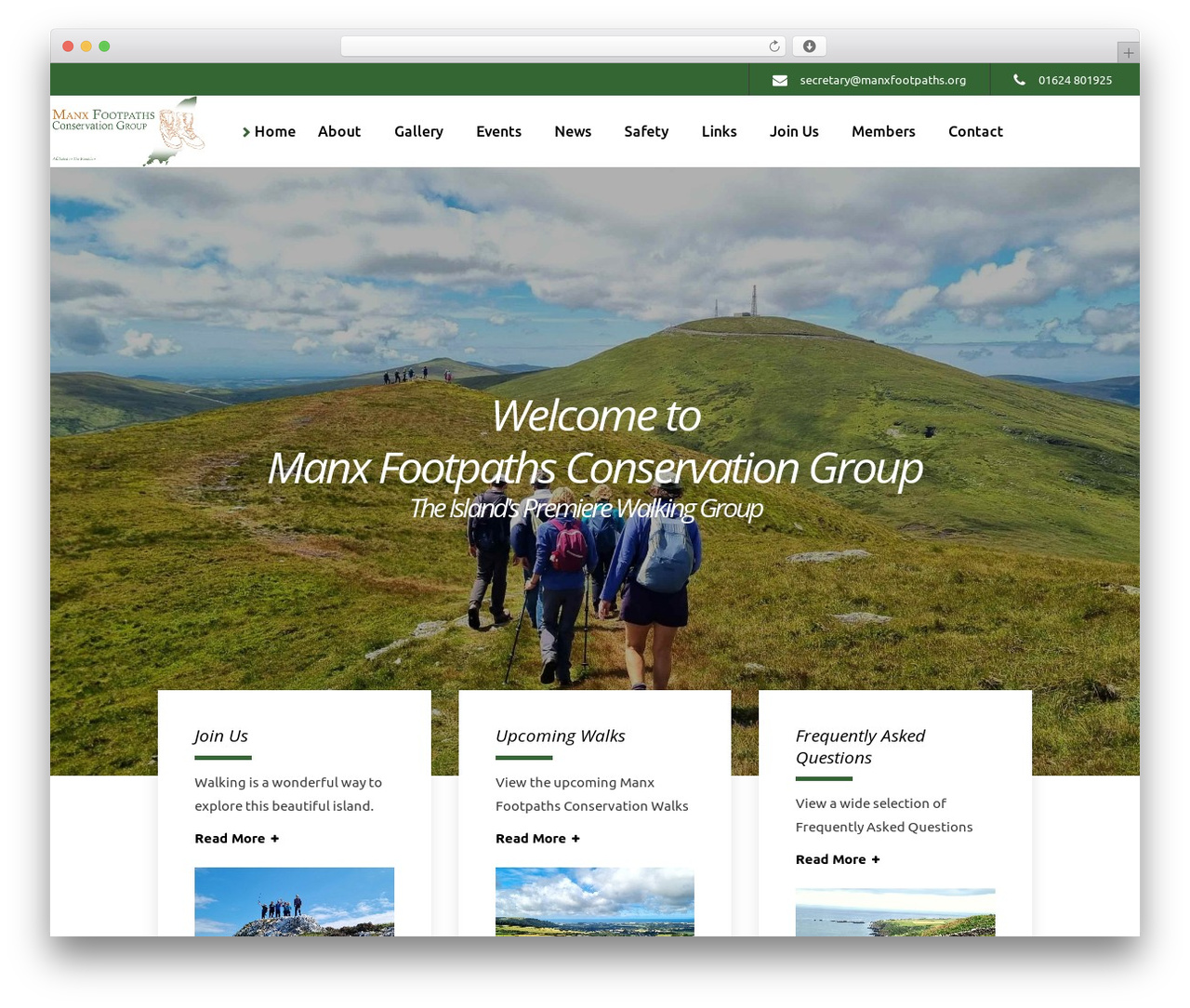
Task: Click the chevron arrow beside Home
Action: [x=246, y=132]
